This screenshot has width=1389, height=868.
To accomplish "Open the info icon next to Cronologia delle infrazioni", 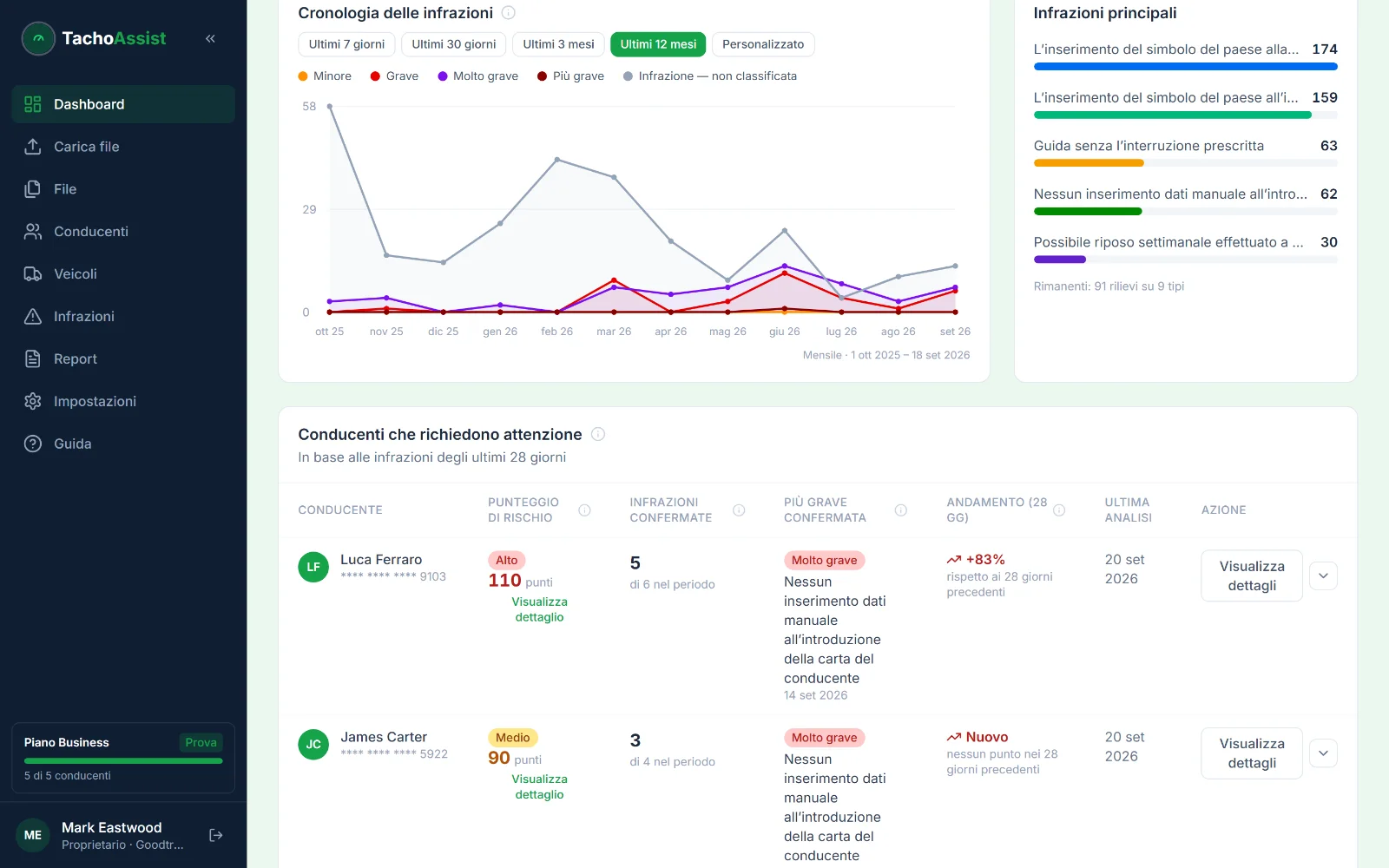I will (509, 13).
